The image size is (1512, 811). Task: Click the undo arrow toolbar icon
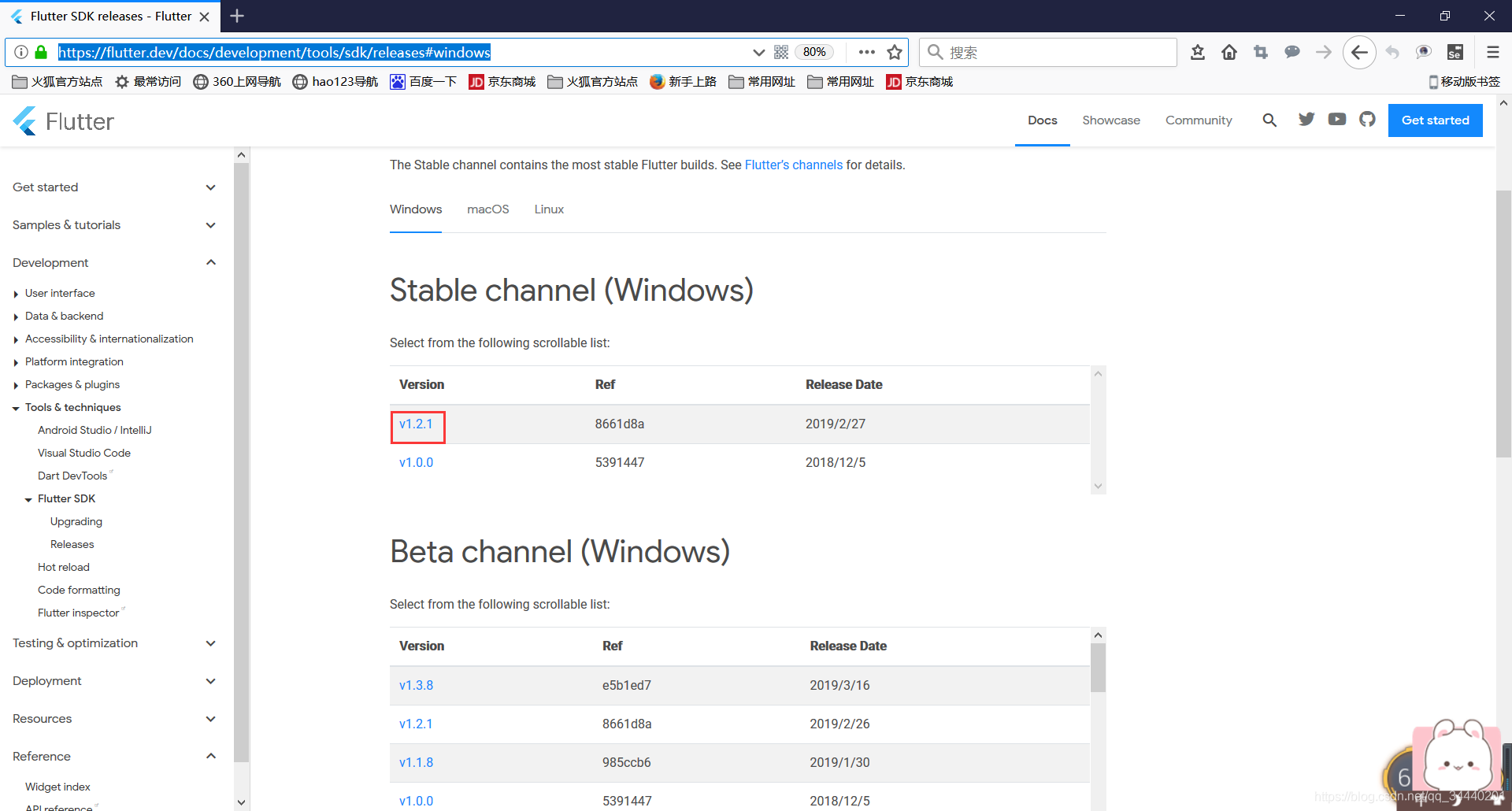[1392, 52]
